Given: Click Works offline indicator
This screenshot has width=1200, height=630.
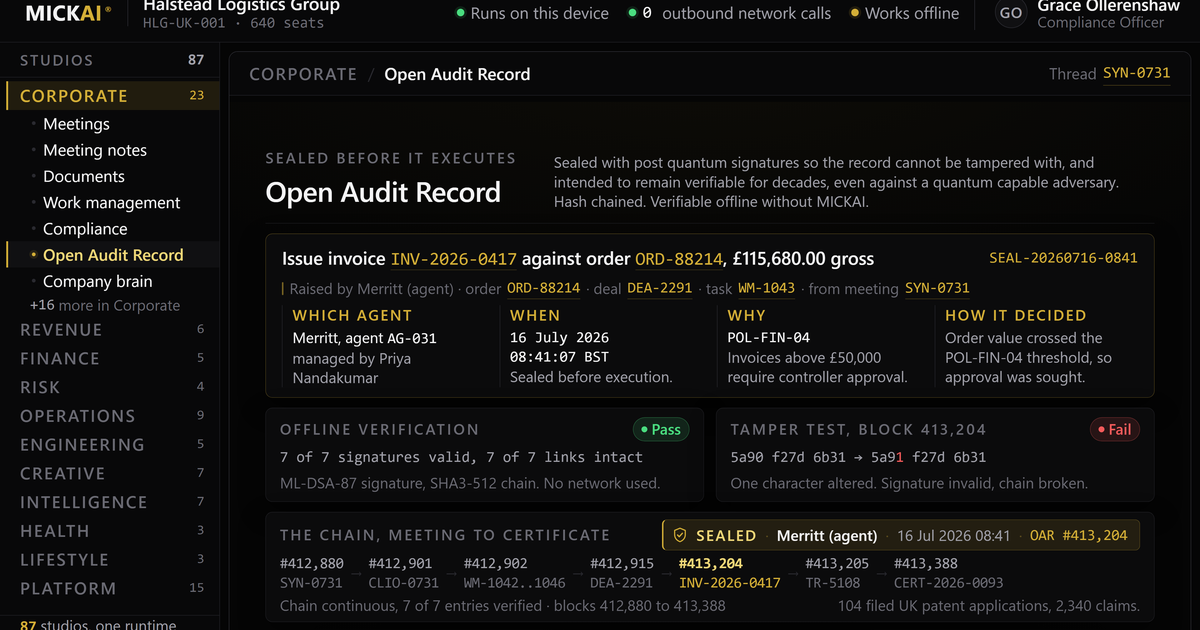Looking at the screenshot, I should coord(904,13).
